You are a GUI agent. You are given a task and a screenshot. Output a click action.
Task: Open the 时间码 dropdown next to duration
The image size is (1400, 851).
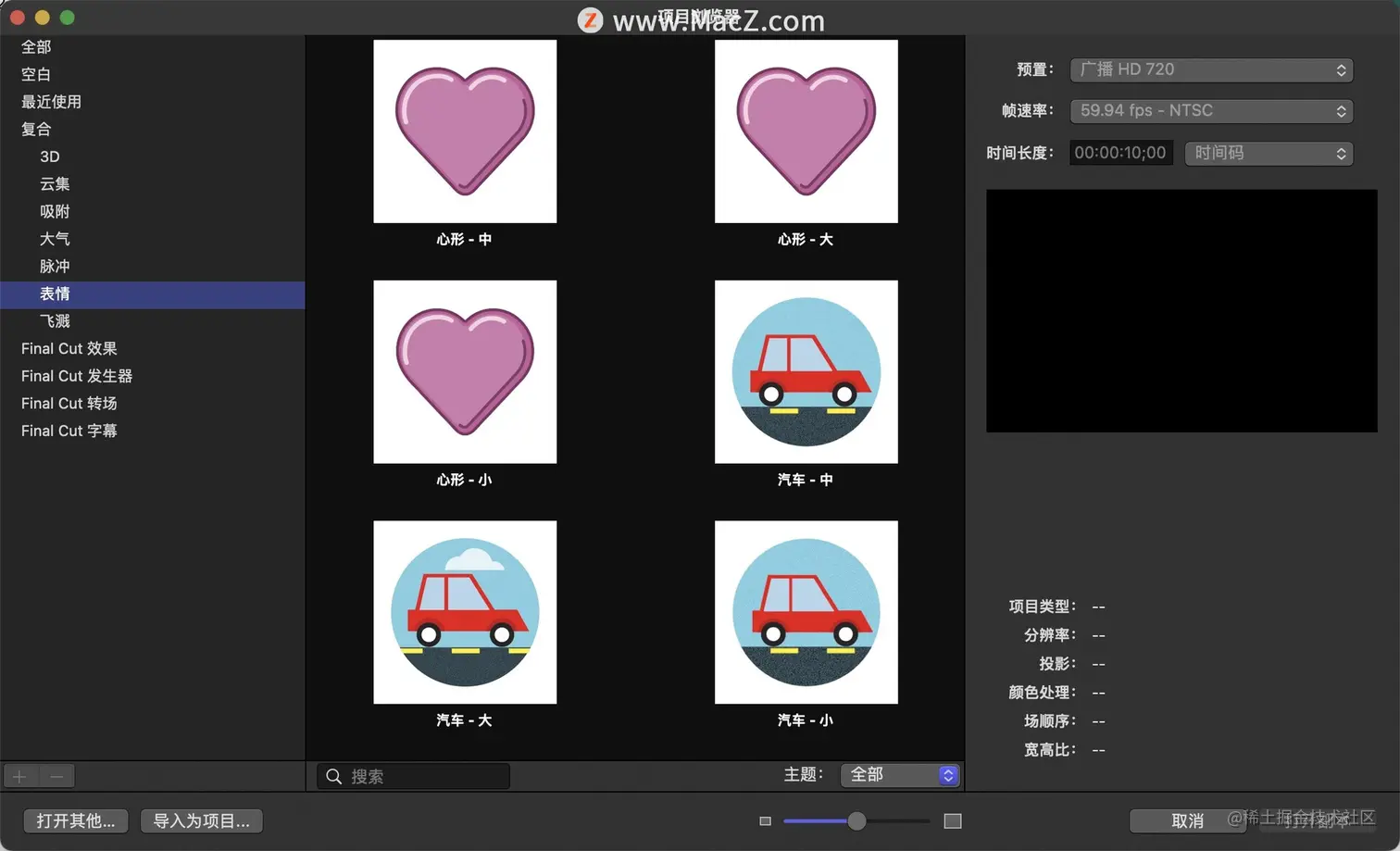click(1269, 153)
